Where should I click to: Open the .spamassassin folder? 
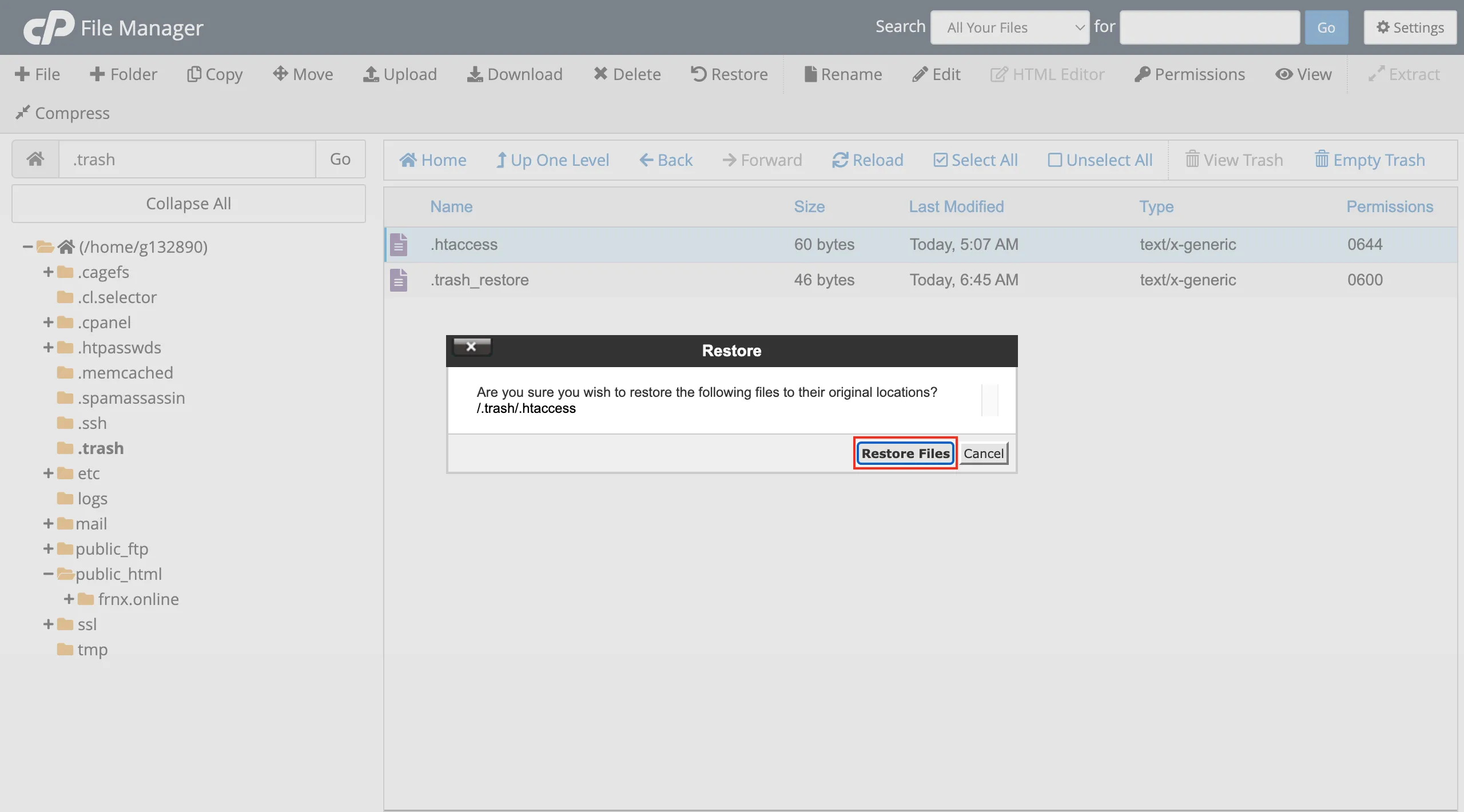tap(121, 397)
